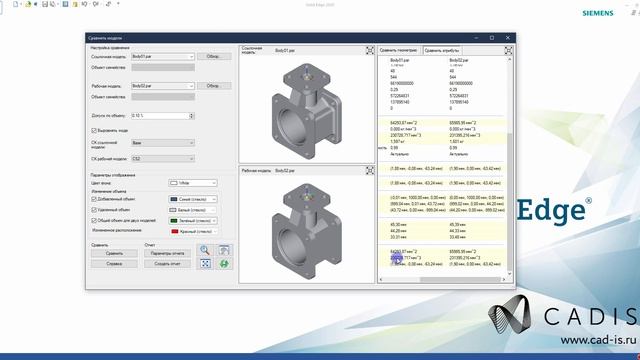Screen dimensions: 640x360
Task: Click the Параметры отчета button
Action: (167, 253)
